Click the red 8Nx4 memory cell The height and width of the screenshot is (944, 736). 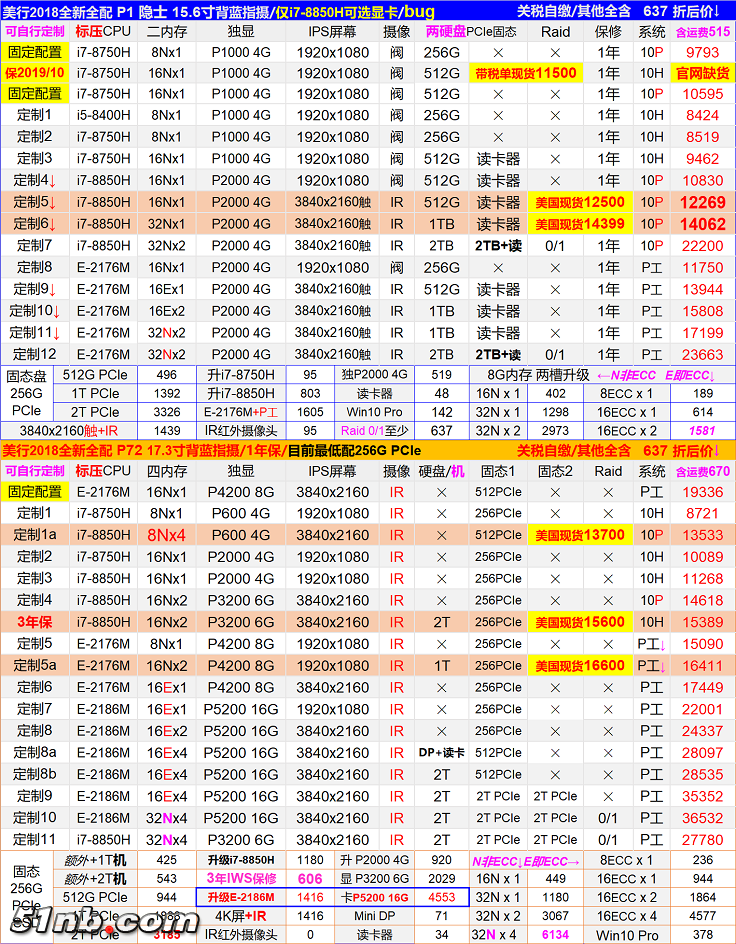point(167,535)
